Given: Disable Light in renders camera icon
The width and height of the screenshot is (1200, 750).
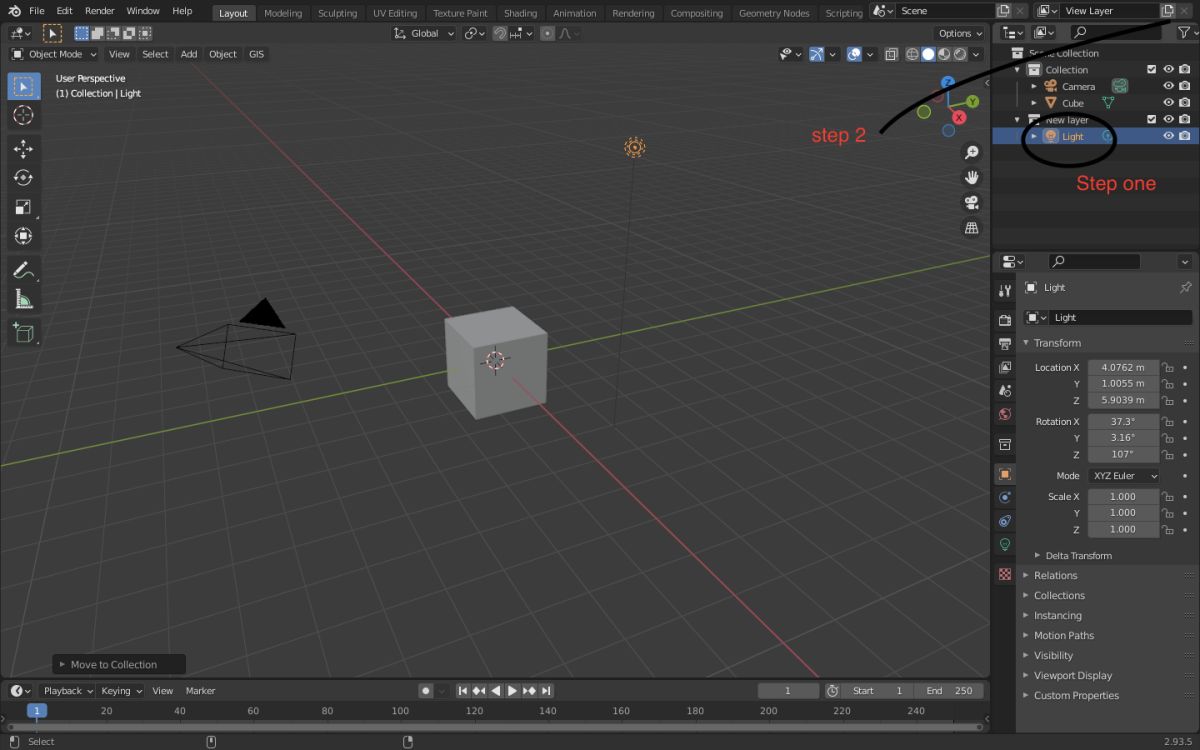Looking at the screenshot, I should [1185, 136].
